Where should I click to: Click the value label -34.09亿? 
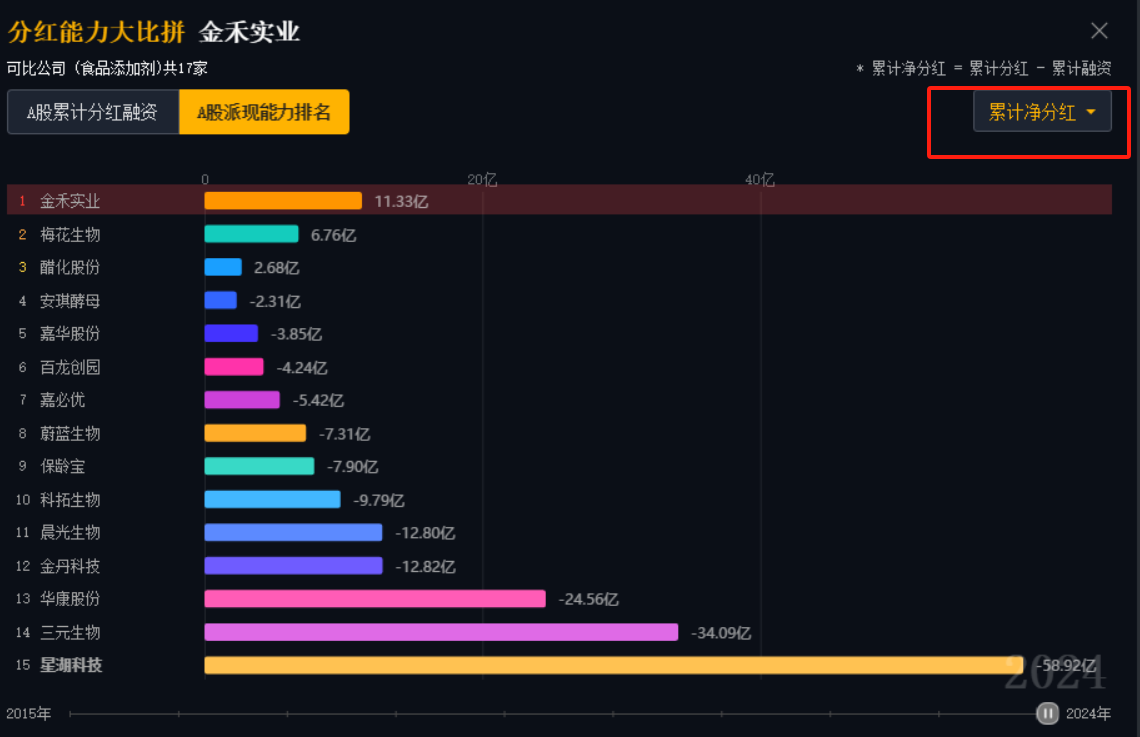click(720, 633)
